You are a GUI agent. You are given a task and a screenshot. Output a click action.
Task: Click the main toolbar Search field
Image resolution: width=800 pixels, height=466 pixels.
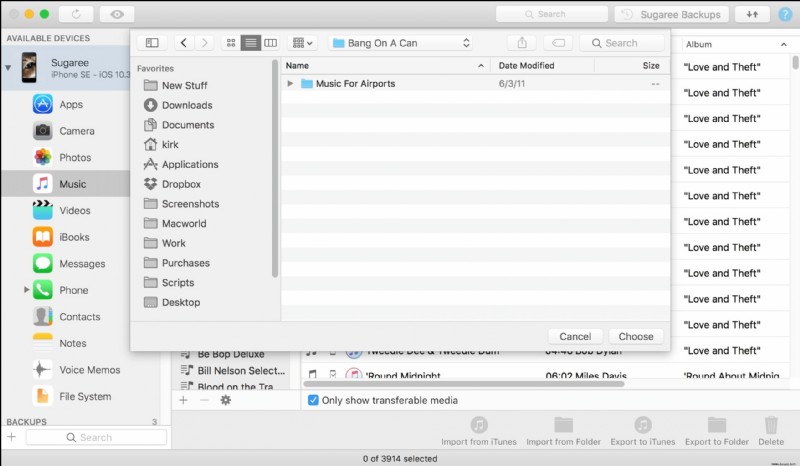click(552, 14)
